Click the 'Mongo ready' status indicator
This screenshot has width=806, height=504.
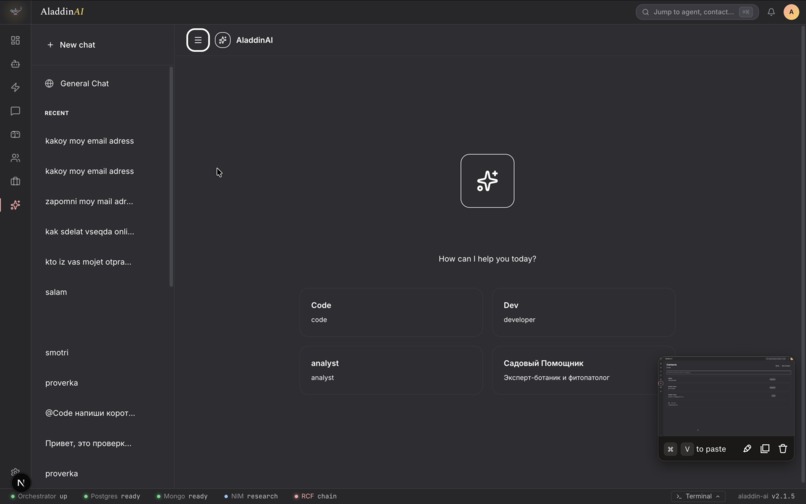point(182,496)
